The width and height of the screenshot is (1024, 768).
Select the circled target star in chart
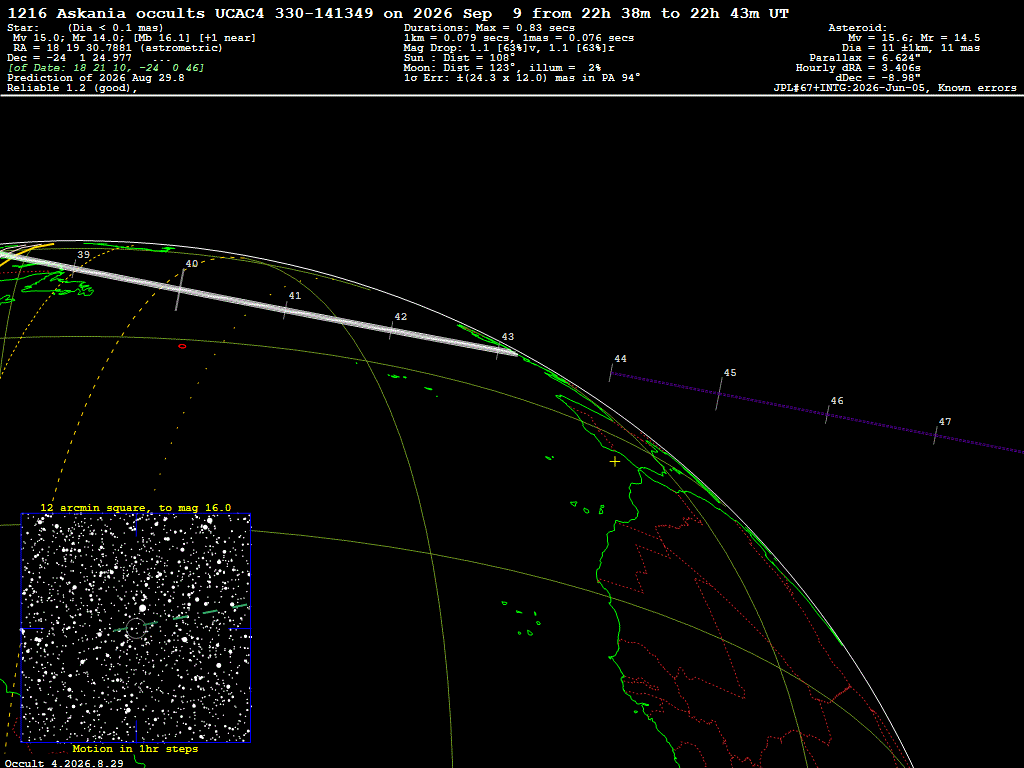tap(136, 628)
